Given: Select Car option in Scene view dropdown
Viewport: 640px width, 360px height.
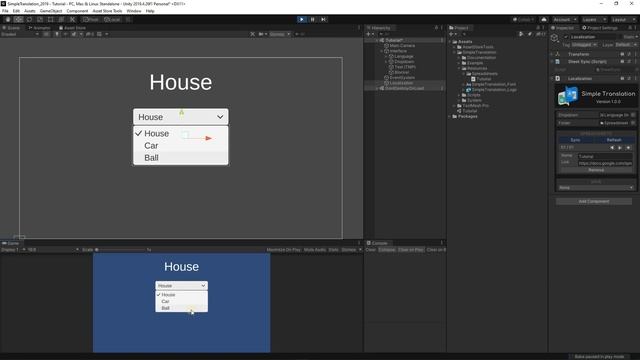Looking at the screenshot, I should tap(180, 146).
